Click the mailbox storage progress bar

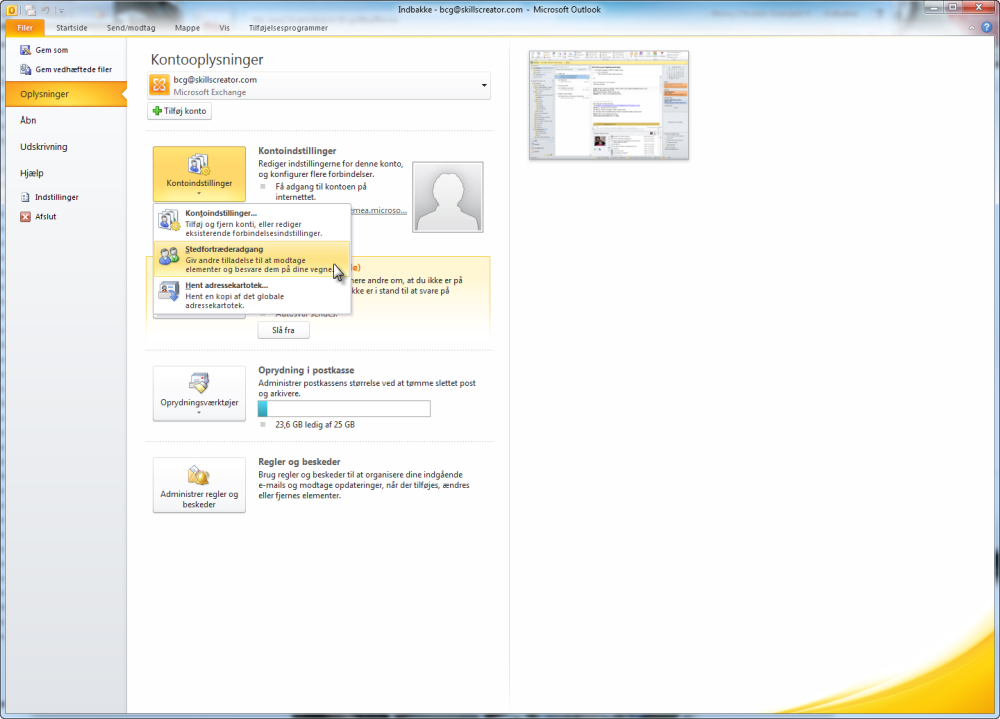click(344, 408)
